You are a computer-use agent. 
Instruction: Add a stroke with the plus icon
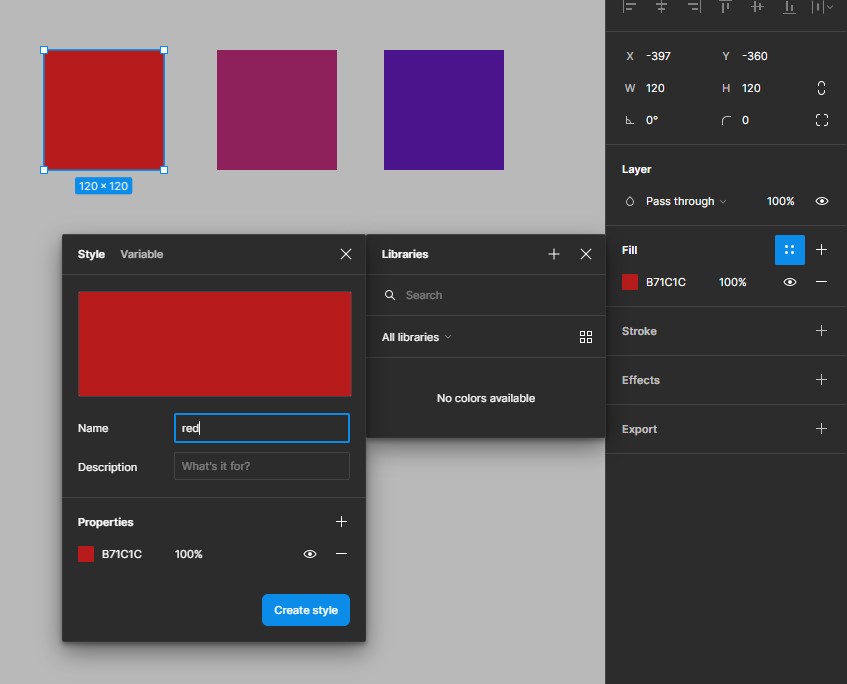click(821, 331)
